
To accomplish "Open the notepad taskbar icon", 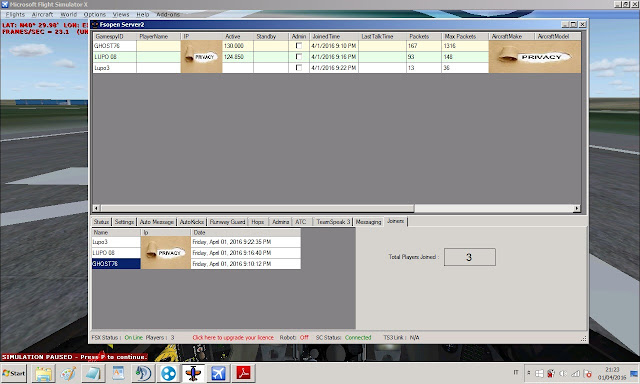I will pos(93,373).
